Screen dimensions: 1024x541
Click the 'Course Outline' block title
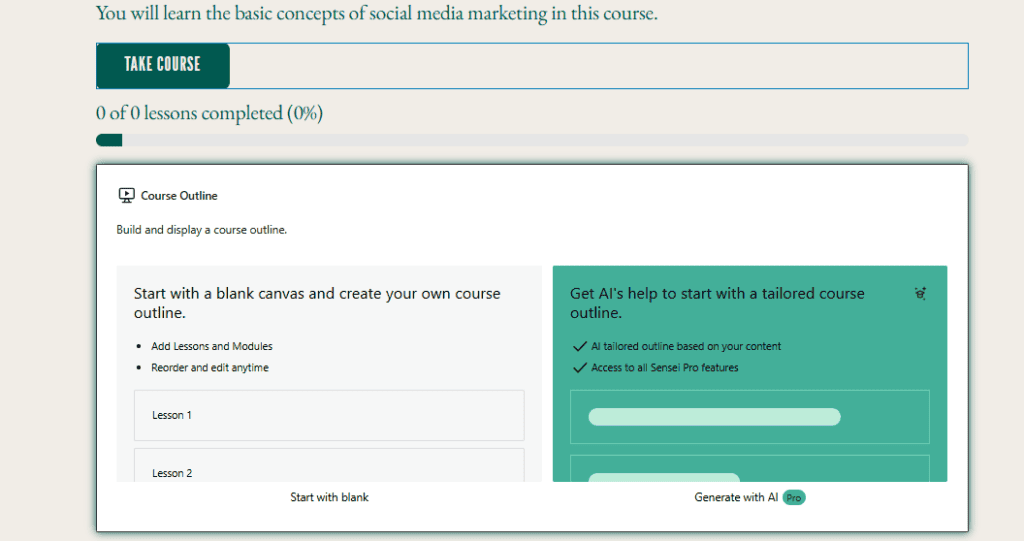click(x=179, y=195)
